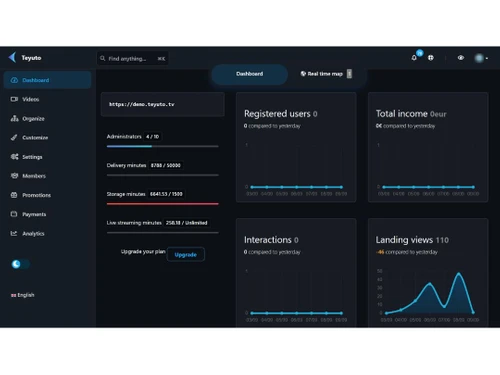Click the Interactions chart line
Screen dimensions: 500x375
pos(296,313)
